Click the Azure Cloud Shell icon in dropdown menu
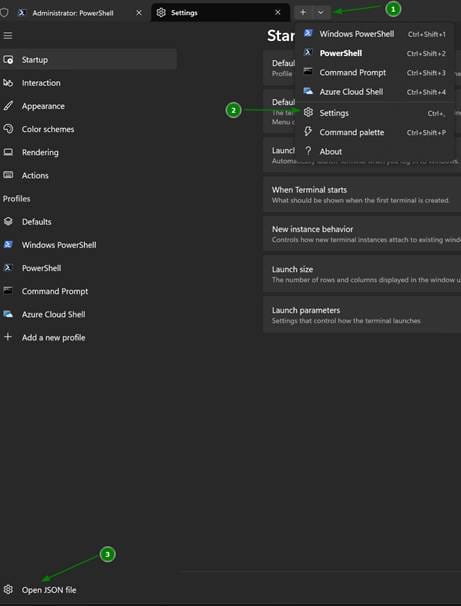Screen dimensions: 461x606 308,91
